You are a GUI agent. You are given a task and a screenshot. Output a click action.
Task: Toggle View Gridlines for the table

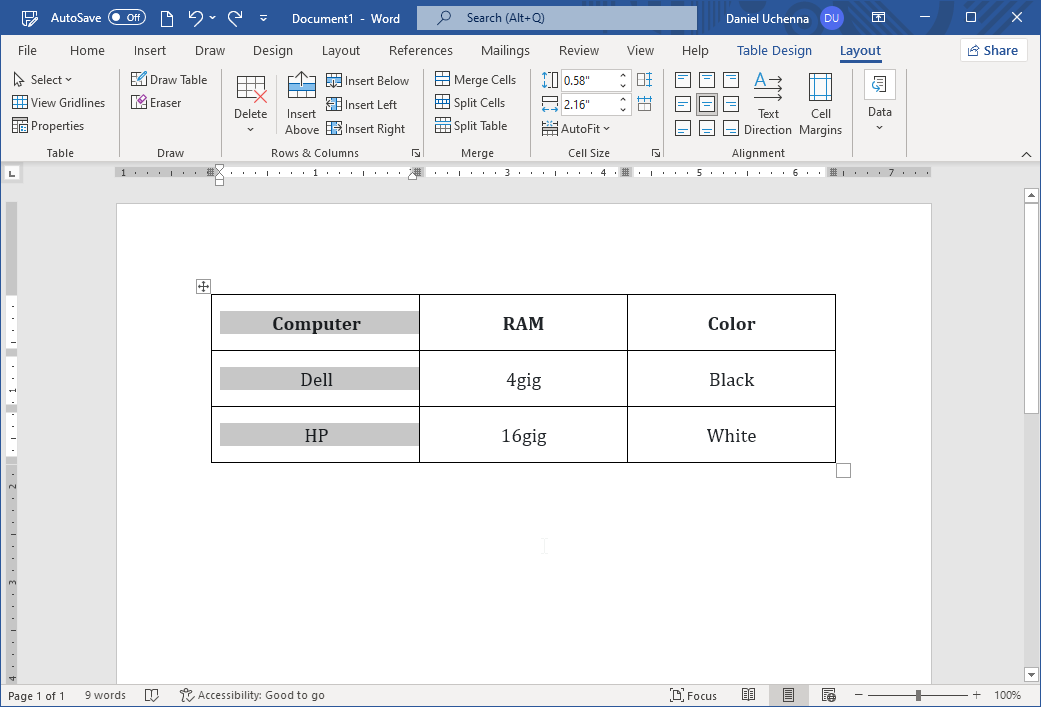coord(58,103)
